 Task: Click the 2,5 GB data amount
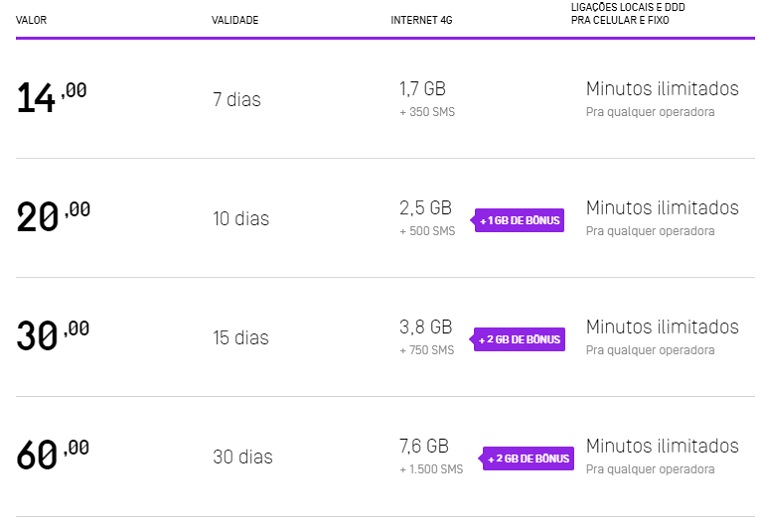[x=425, y=208]
